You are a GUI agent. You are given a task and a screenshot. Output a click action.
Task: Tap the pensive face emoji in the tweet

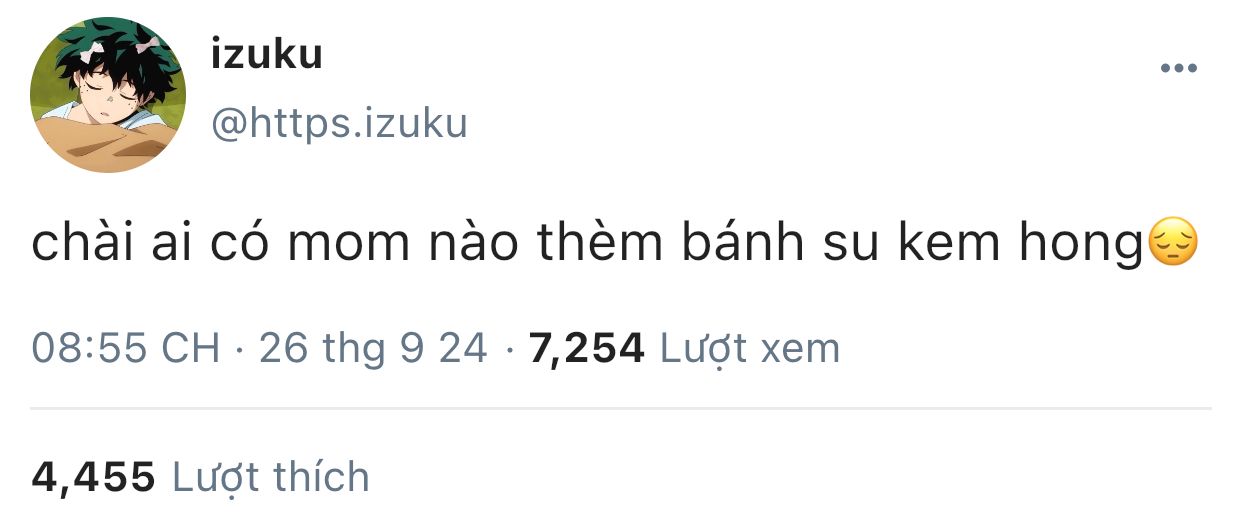pos(1171,245)
